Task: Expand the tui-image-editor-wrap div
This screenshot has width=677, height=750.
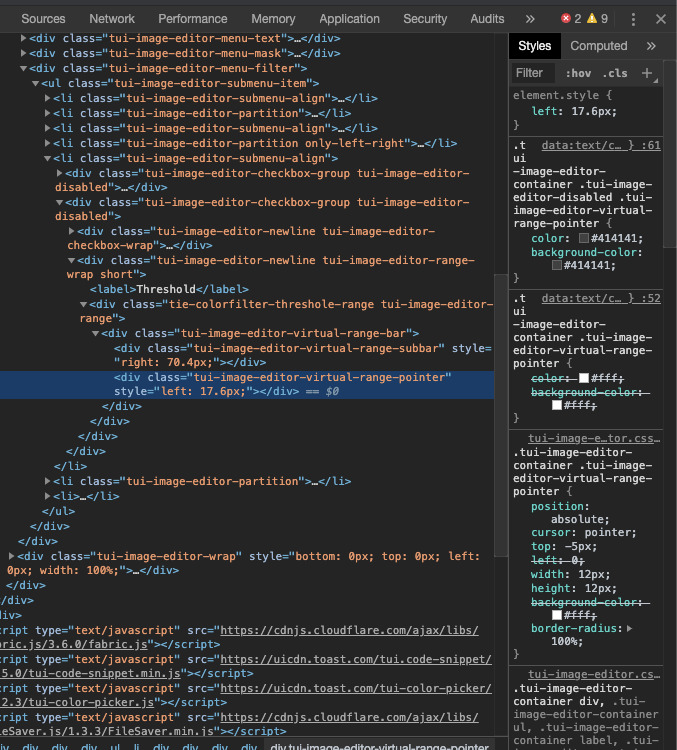Action: coord(11,556)
